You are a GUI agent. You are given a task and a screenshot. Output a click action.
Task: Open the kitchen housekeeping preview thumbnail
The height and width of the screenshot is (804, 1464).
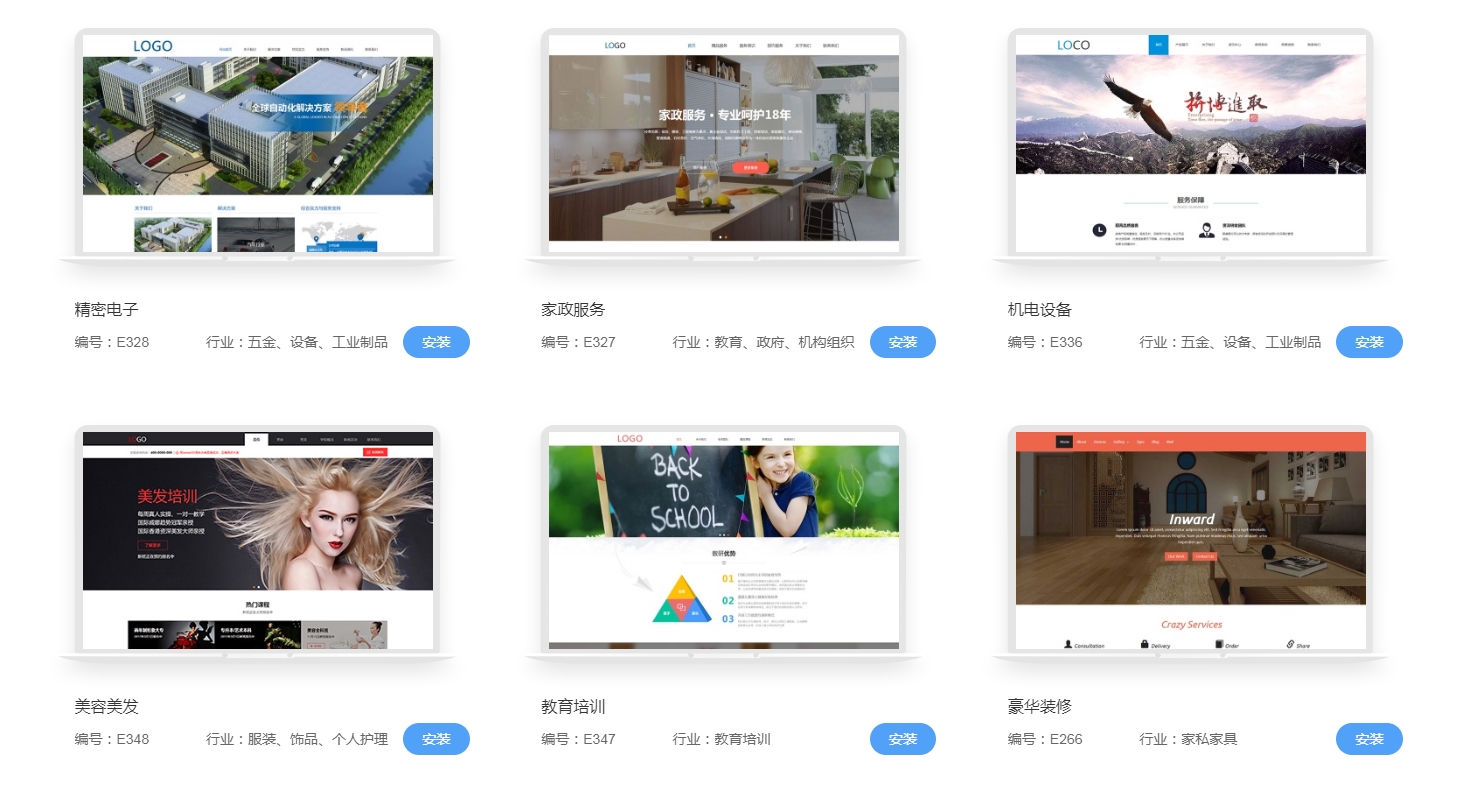(x=723, y=143)
